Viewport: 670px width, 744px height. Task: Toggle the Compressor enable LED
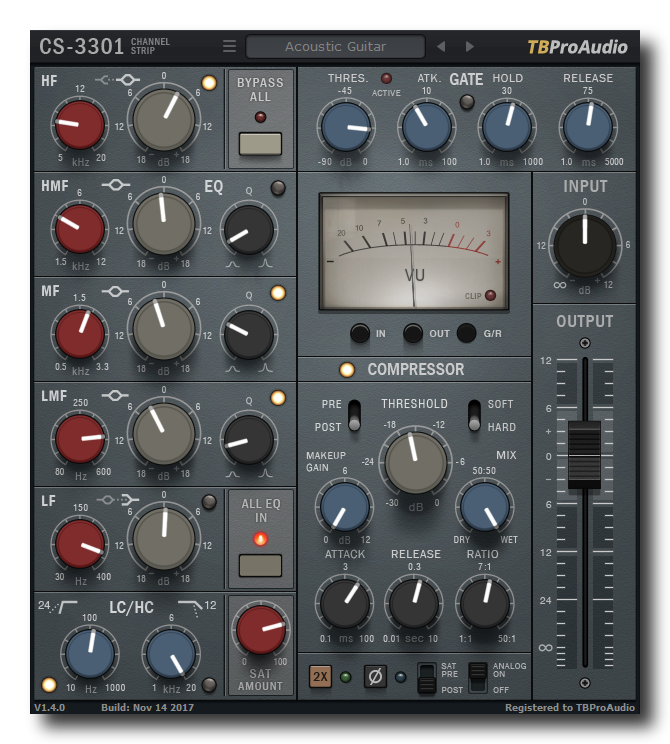[x=347, y=370]
